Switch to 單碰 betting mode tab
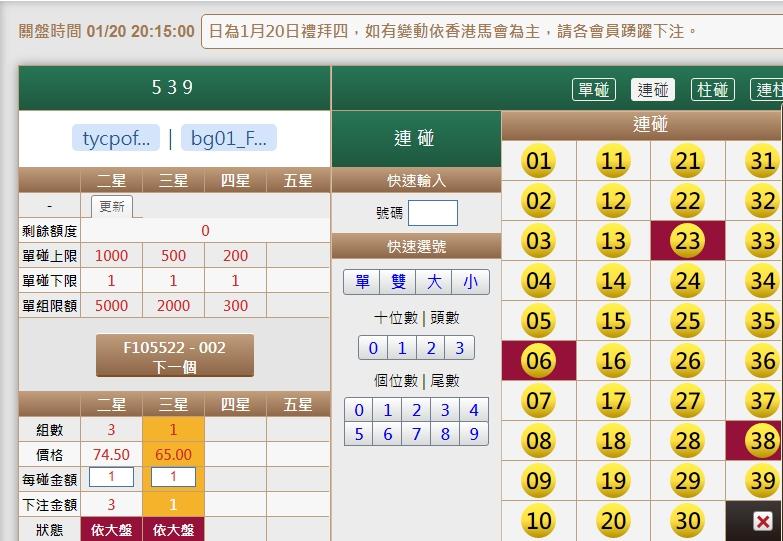This screenshot has height=541, width=783. pyautogui.click(x=594, y=90)
